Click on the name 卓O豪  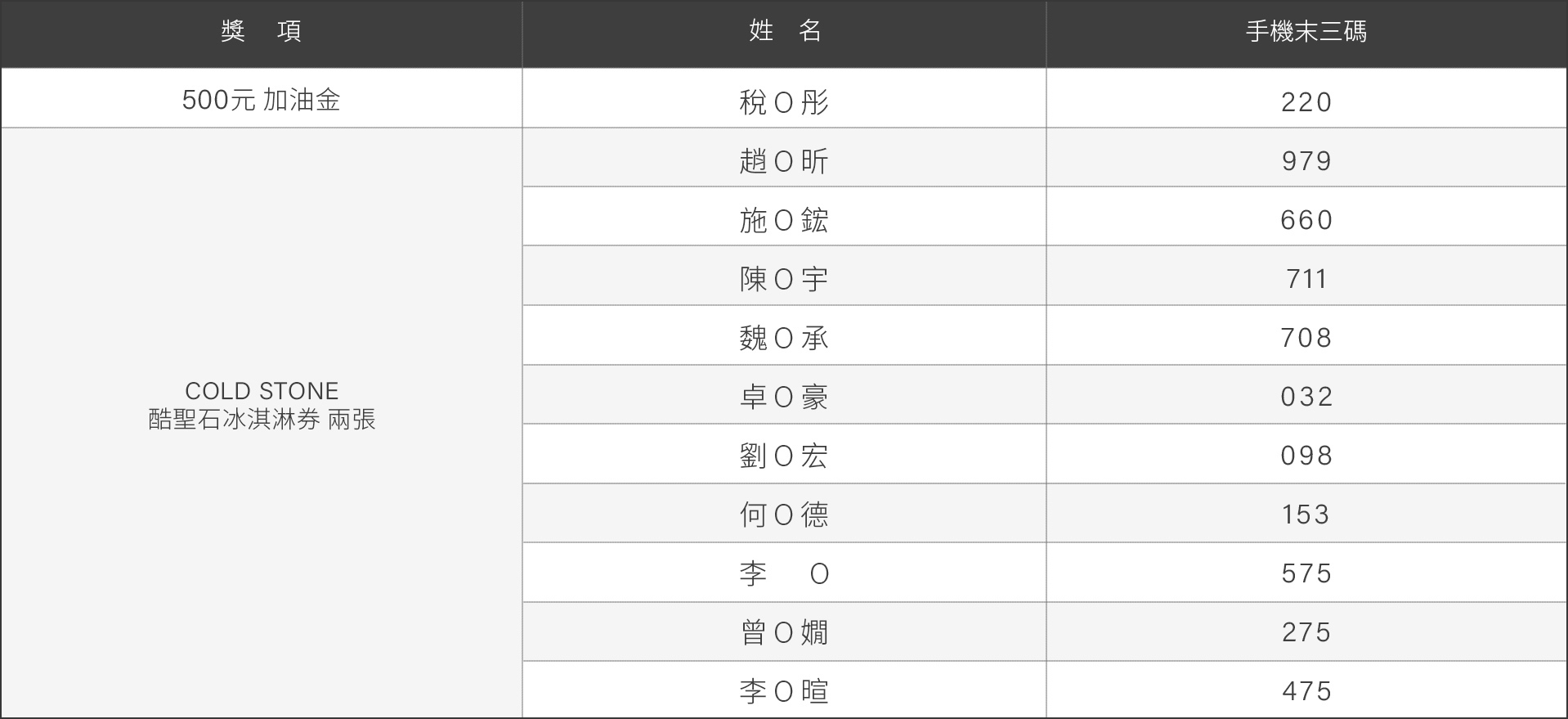tap(784, 397)
